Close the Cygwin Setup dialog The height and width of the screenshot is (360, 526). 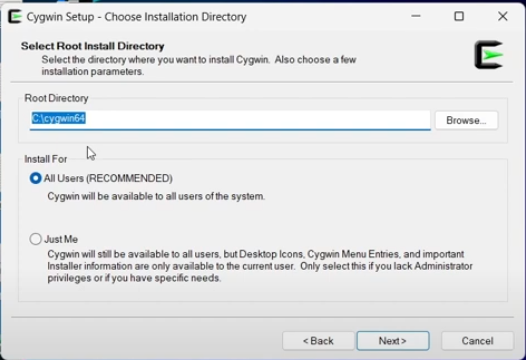tap(503, 16)
